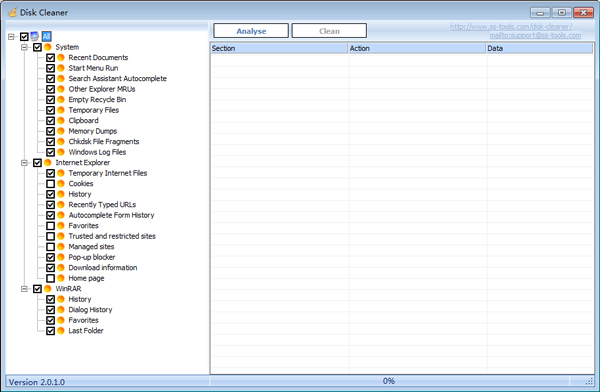The image size is (600, 392).
Task: Click the Section column header
Action: [279, 48]
